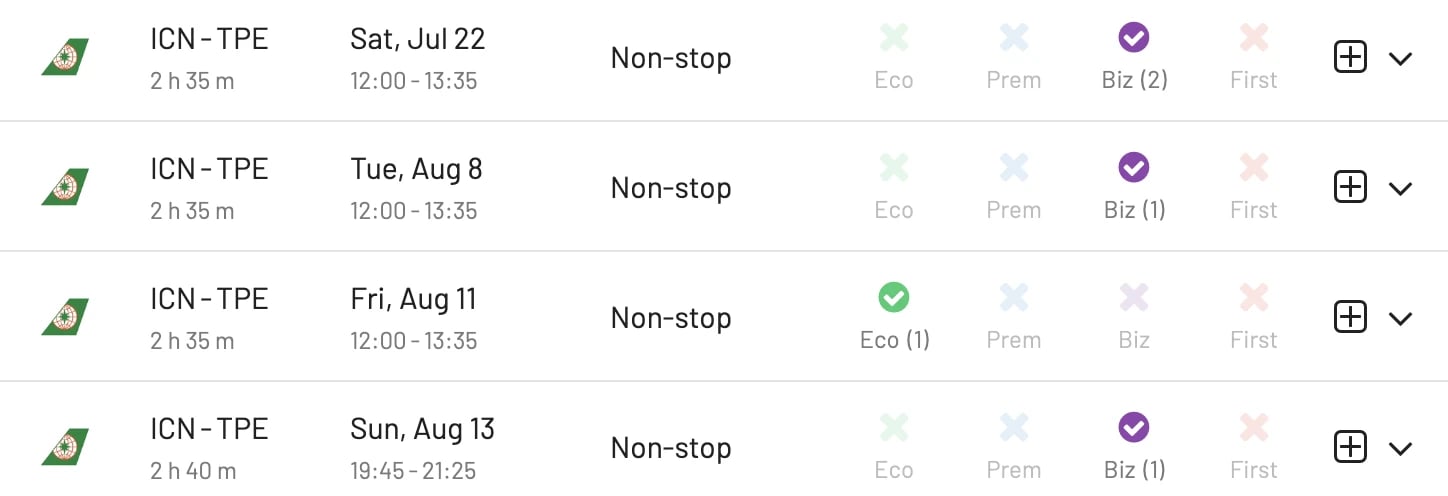This screenshot has height=496, width=1448.
Task: Expand the Tue, Aug 8 flight details chevron
Action: (x=1400, y=189)
